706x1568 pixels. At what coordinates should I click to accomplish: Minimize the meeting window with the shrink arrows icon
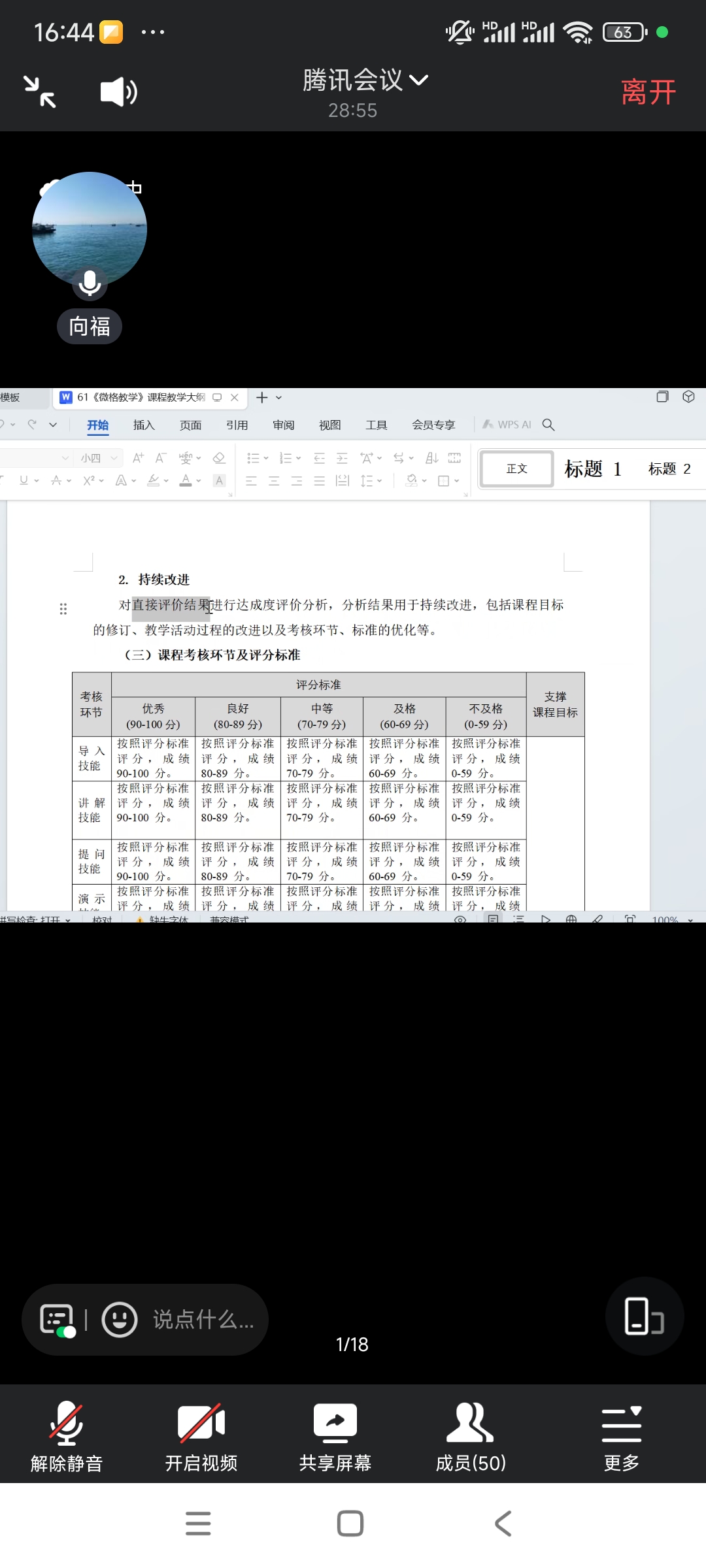(40, 91)
